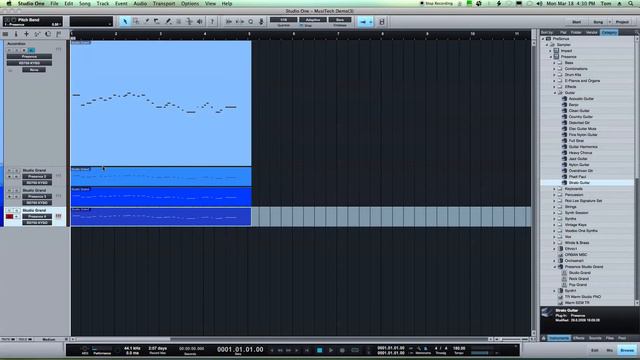Collapse the Presence instrument node
The height and width of the screenshot is (360, 640).
[551, 57]
